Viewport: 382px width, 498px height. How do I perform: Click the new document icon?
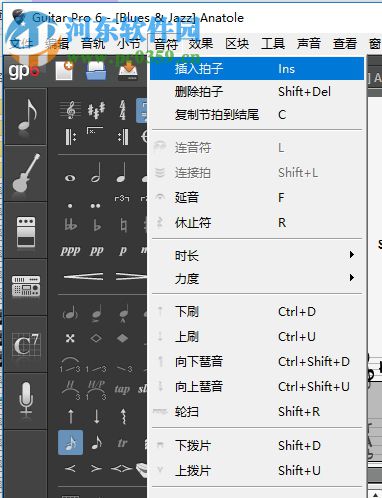[64, 71]
